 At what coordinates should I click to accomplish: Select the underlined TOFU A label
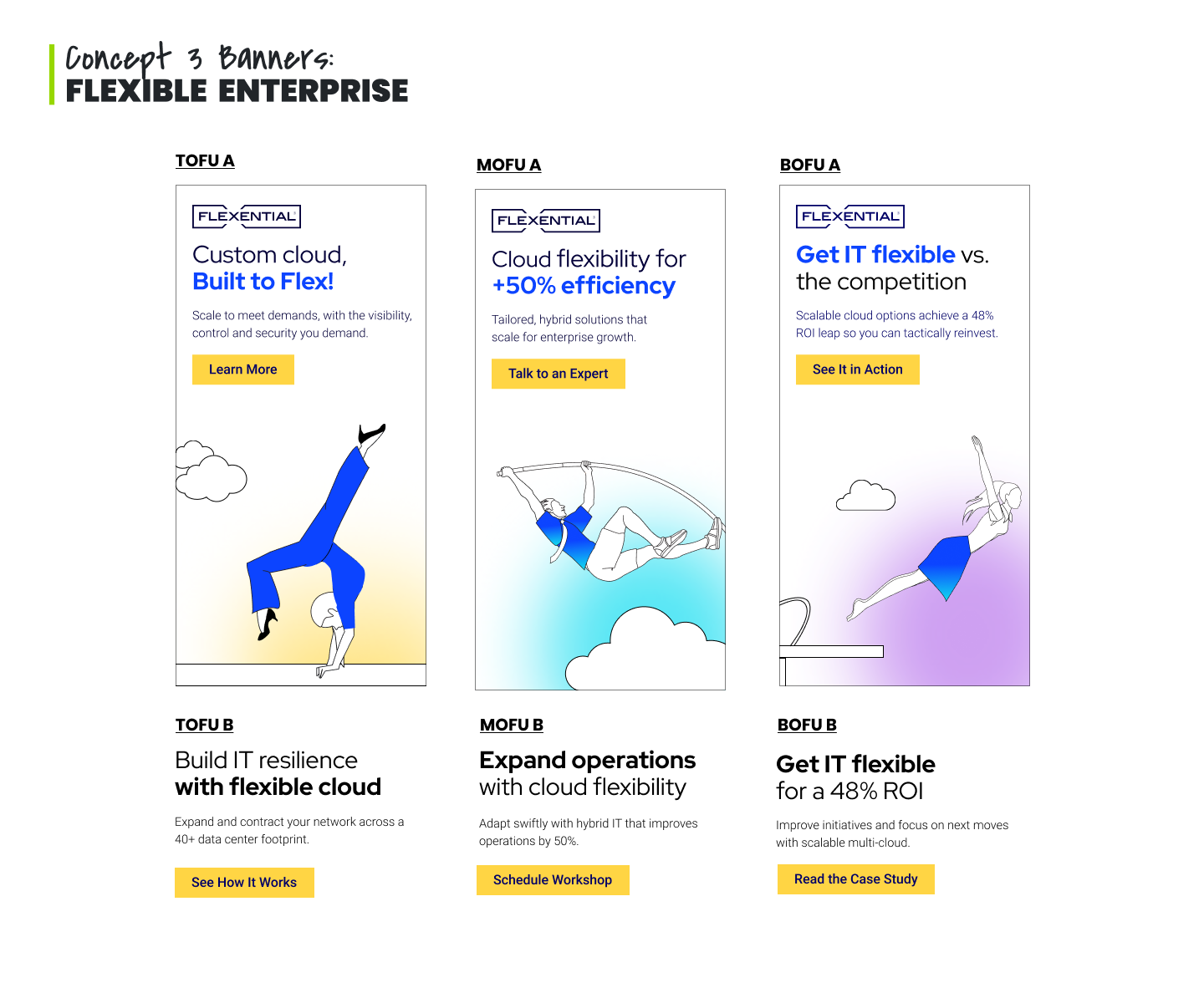pyautogui.click(x=205, y=160)
